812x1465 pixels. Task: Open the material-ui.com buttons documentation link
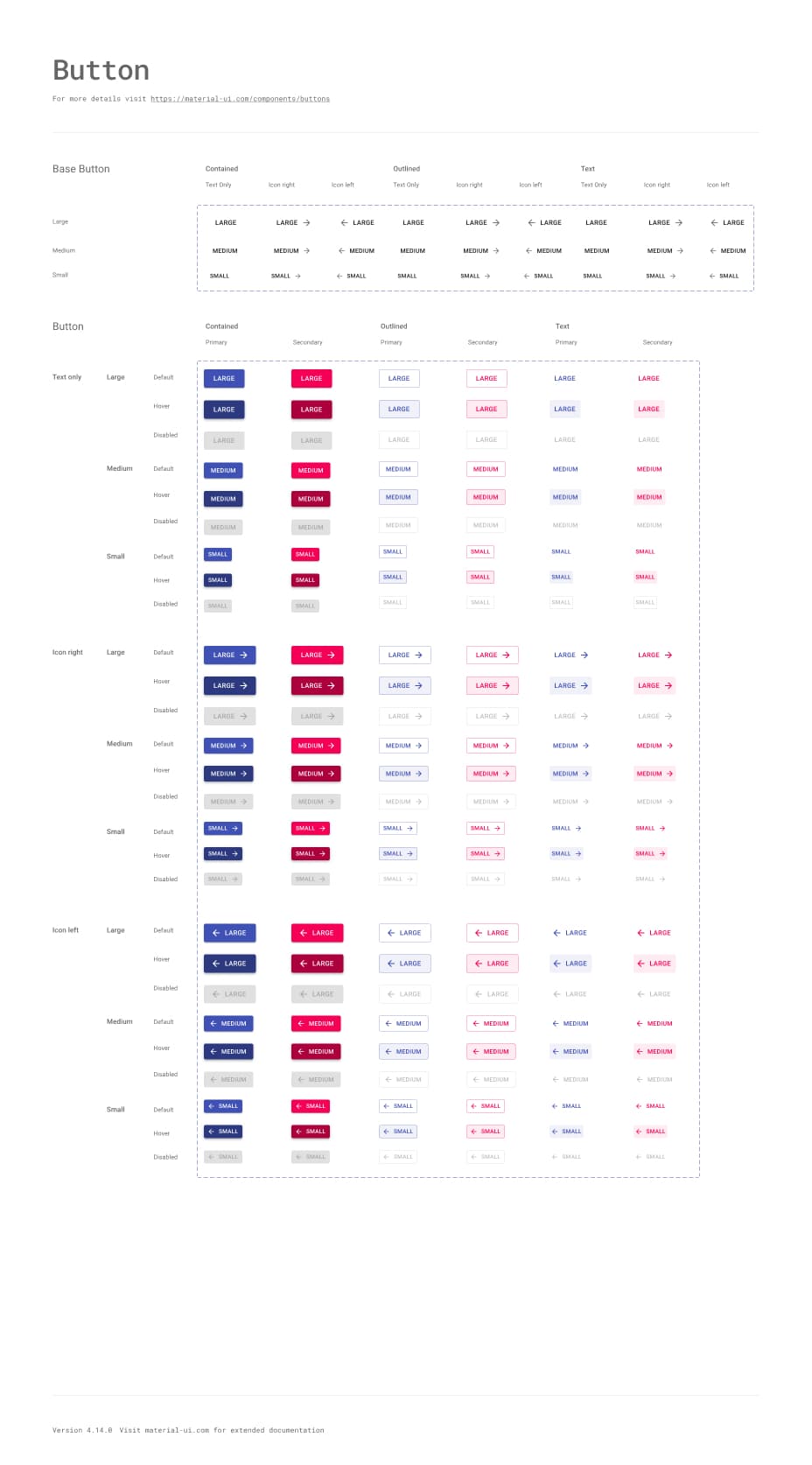pos(239,99)
